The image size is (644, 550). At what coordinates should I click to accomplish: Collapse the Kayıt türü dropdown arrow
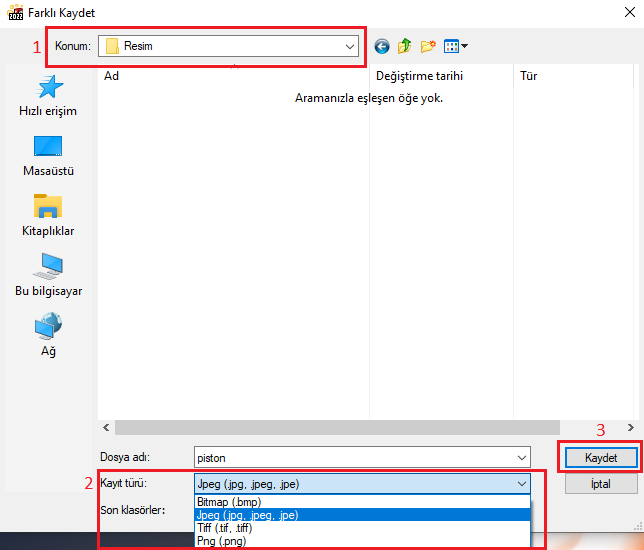pyautogui.click(x=522, y=484)
